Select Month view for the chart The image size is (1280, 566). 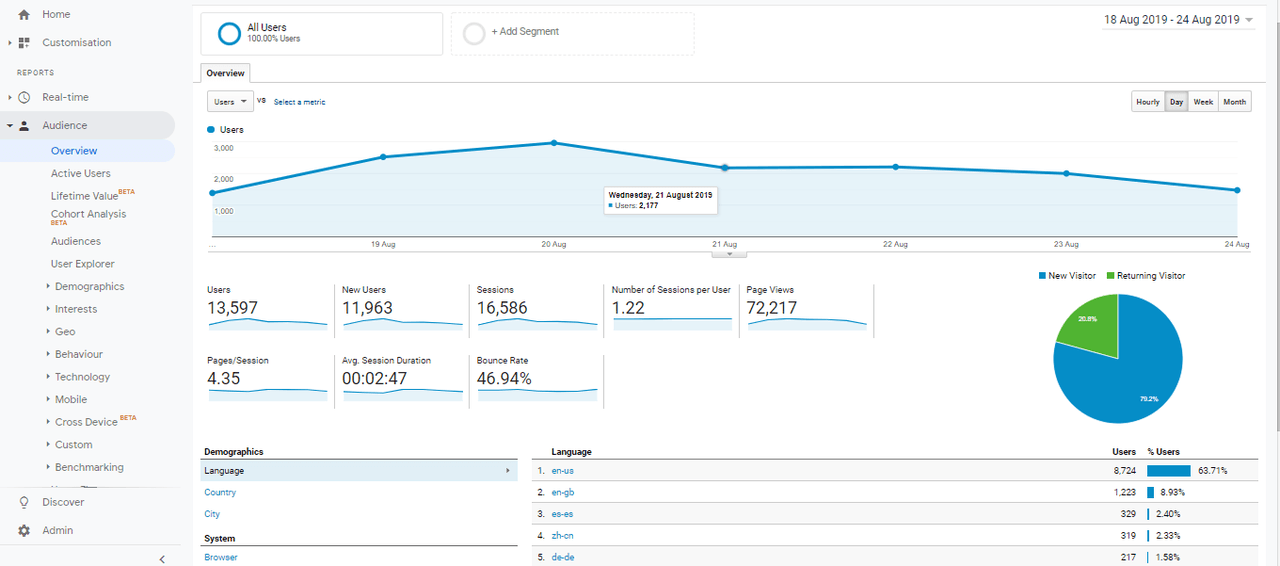pyautogui.click(x=1235, y=102)
